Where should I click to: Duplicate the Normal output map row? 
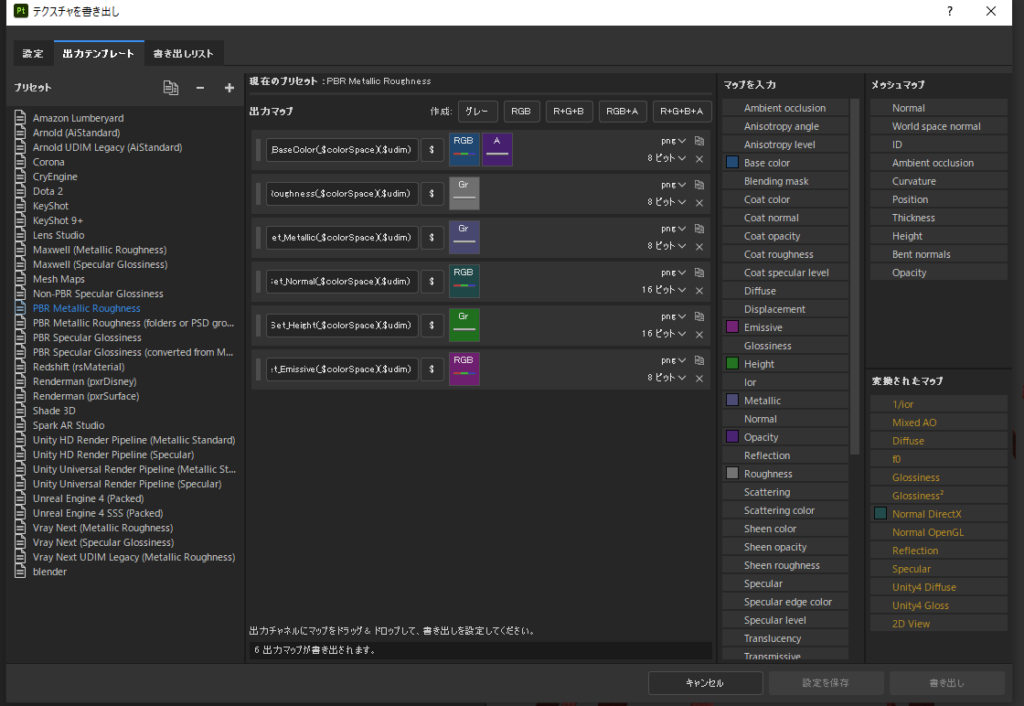tap(699, 273)
